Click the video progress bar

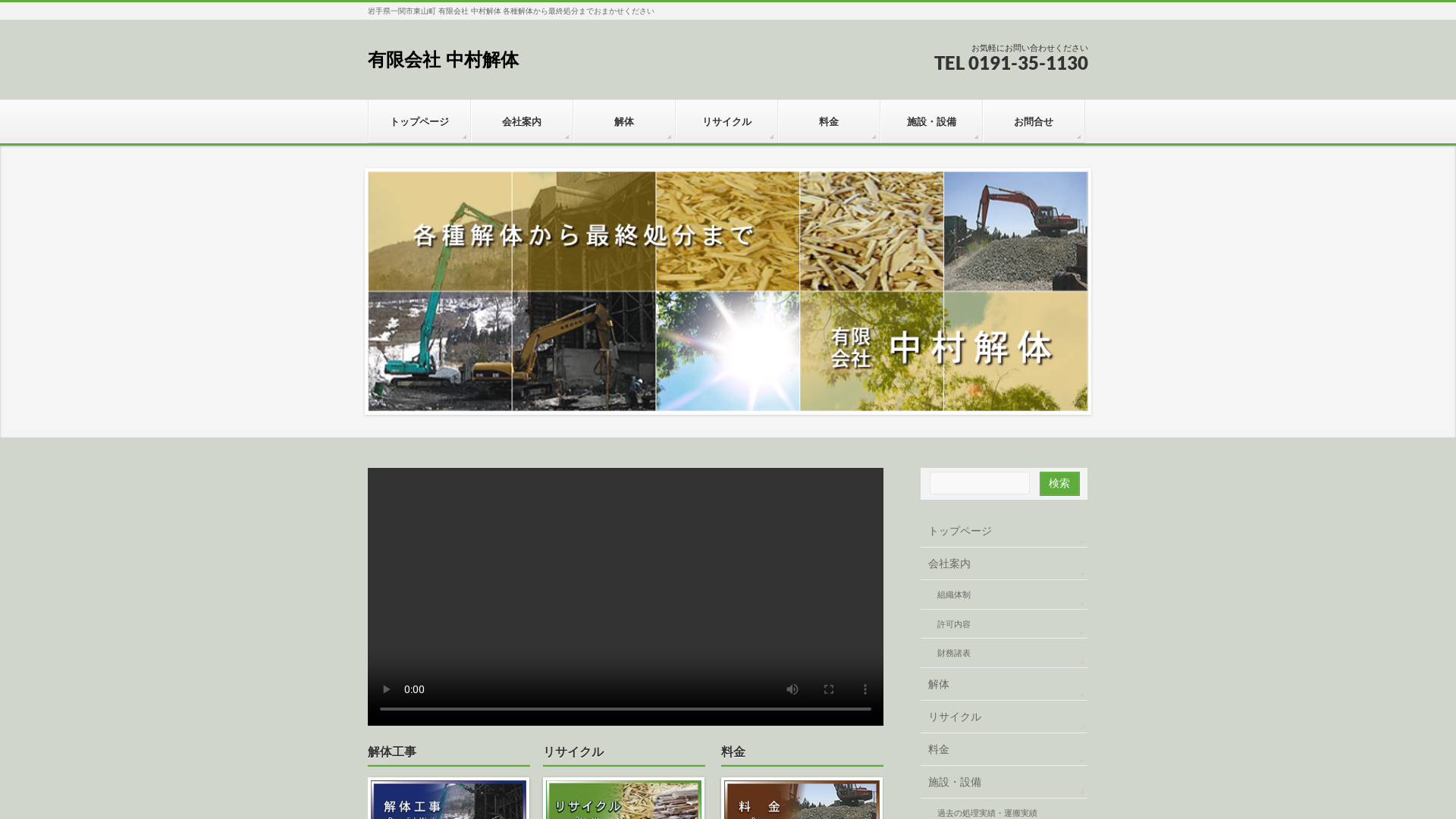[625, 709]
